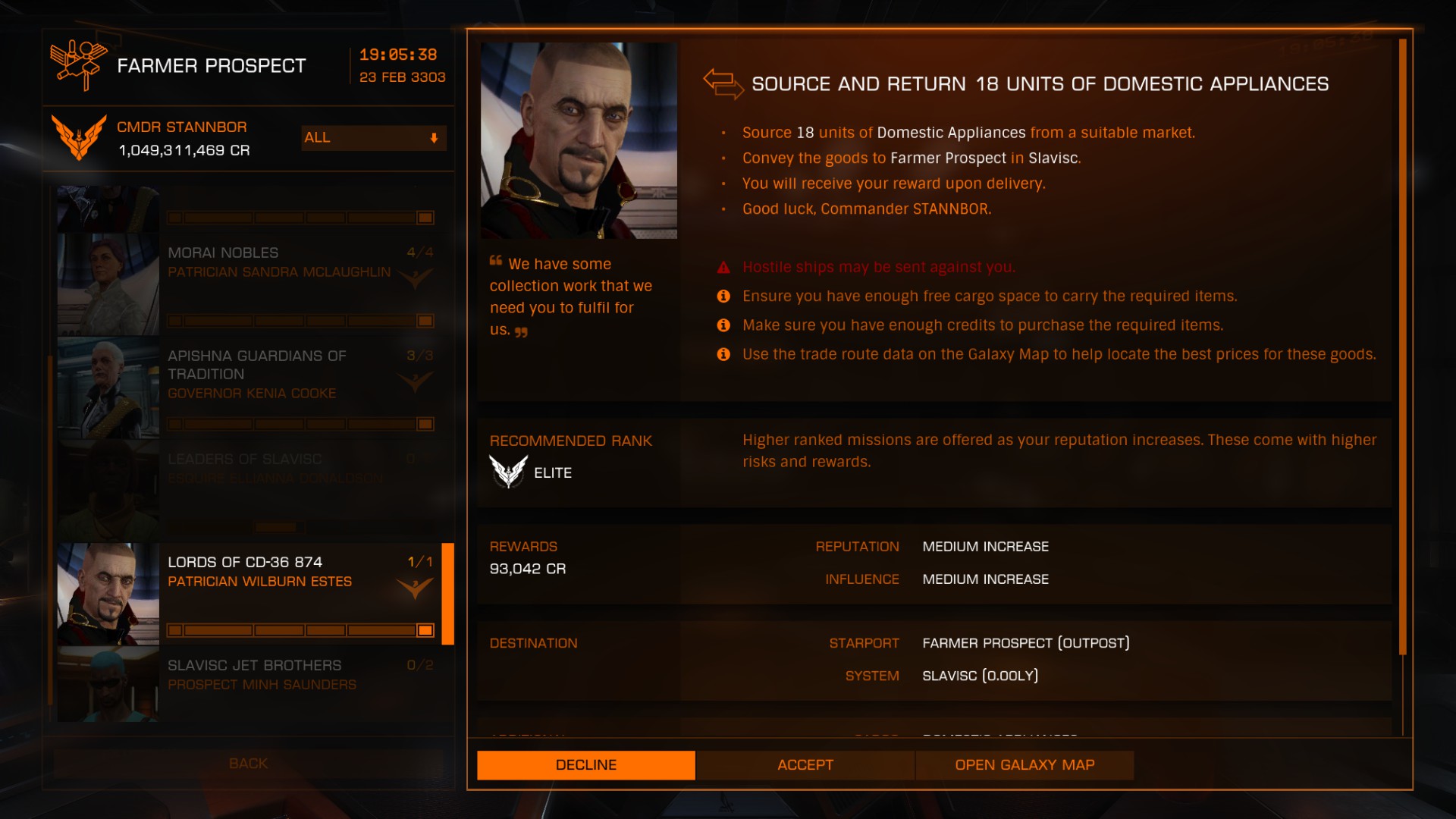Click the Elite rank emblem icon
This screenshot has height=819, width=1456.
click(x=508, y=472)
